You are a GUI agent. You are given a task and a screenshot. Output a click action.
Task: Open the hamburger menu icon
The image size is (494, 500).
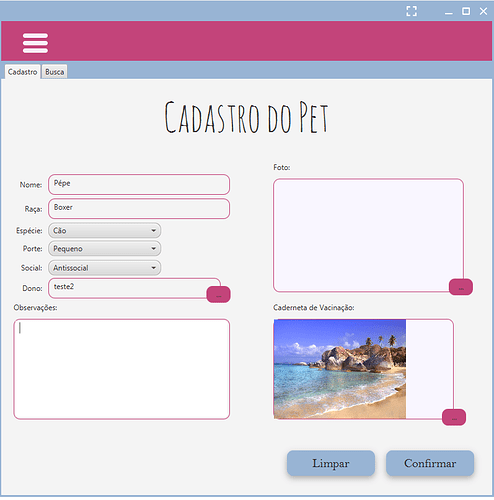coord(35,43)
